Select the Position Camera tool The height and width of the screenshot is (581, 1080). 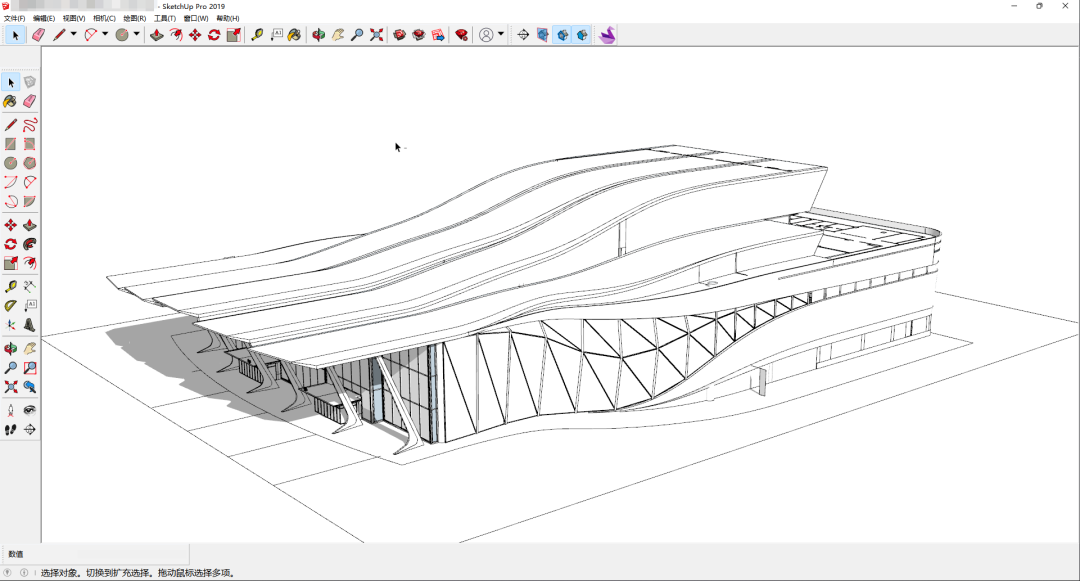tap(10, 411)
